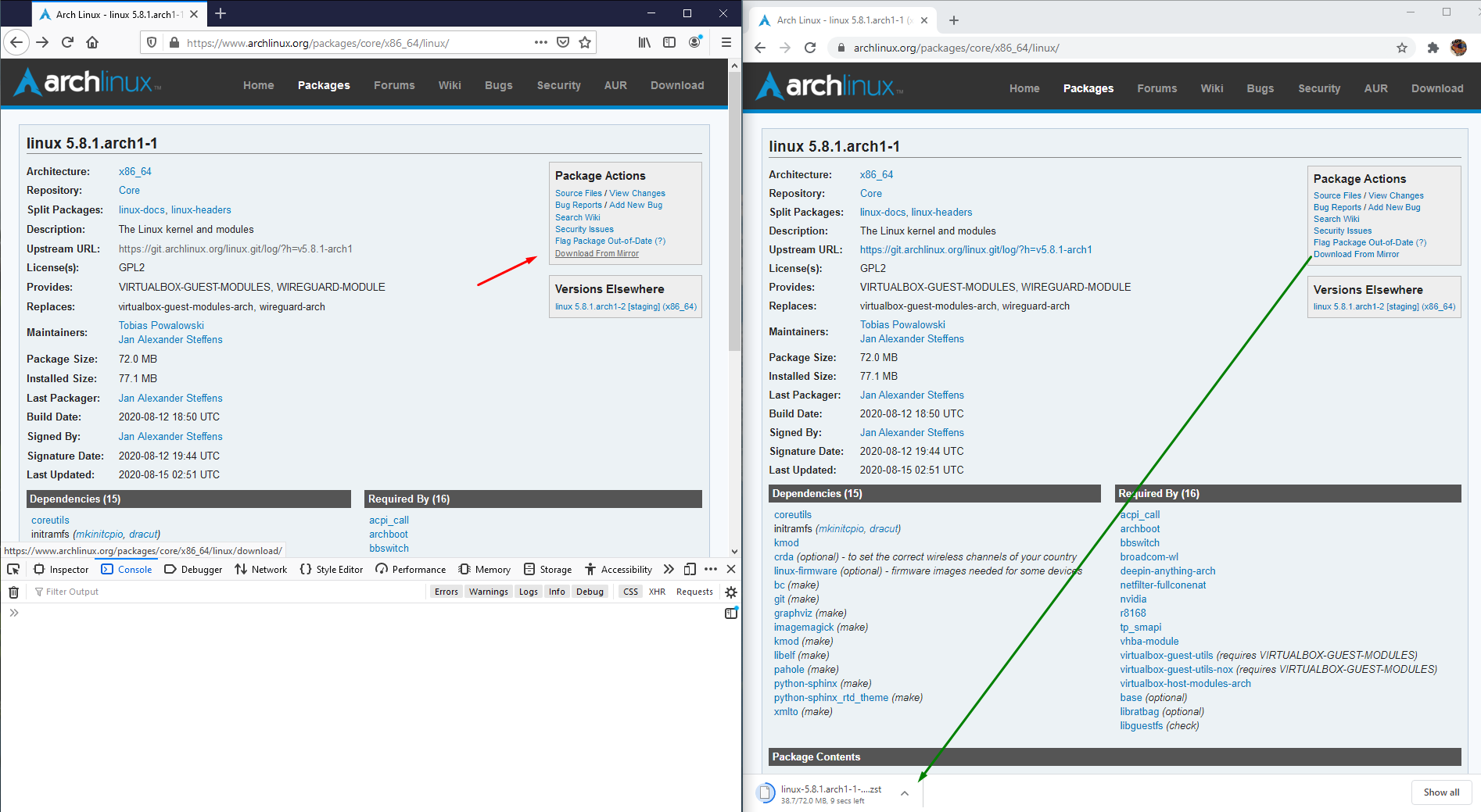Open console settings gear
1481x812 pixels.
pos(731,592)
